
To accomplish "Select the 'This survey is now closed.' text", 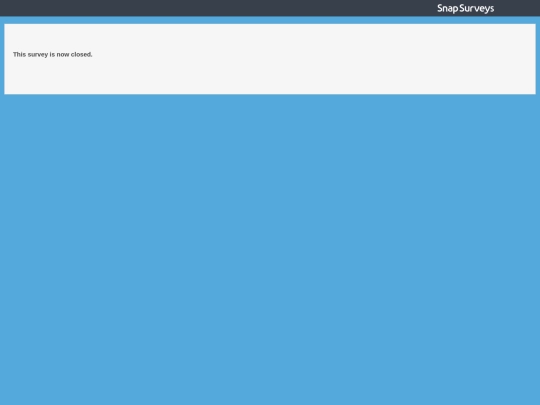I will (x=53, y=54).
